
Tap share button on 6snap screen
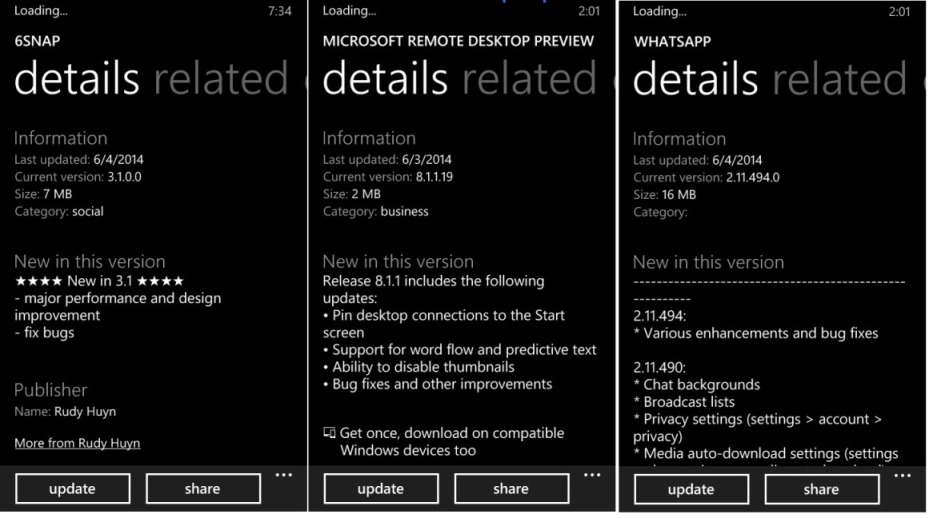click(203, 489)
